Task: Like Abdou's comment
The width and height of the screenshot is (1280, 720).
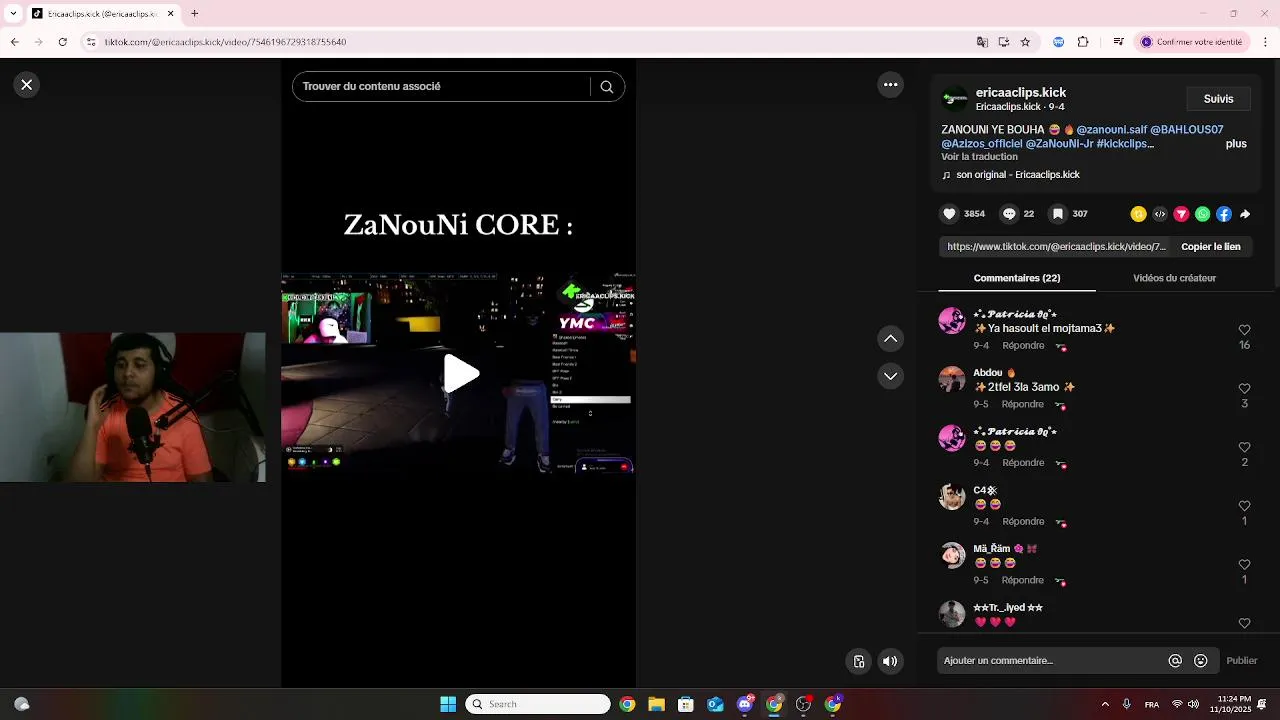Action: click(x=1244, y=388)
